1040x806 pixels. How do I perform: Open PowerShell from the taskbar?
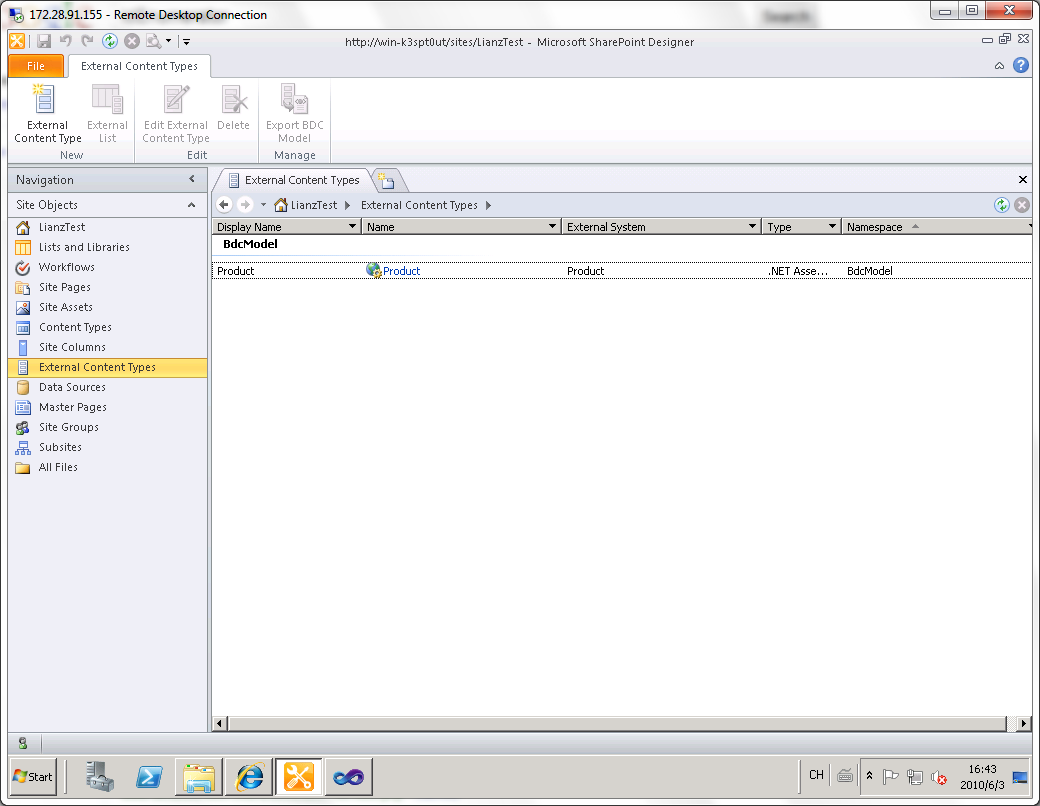point(149,776)
